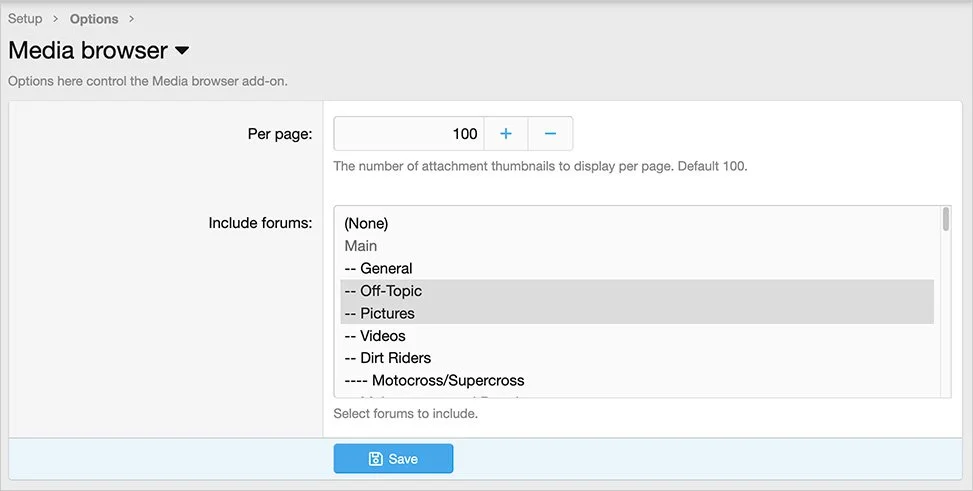The height and width of the screenshot is (491, 973).
Task: Click the floppy disk icon on Save
Action: tap(376, 459)
